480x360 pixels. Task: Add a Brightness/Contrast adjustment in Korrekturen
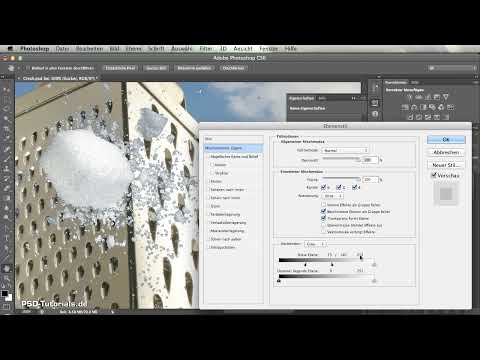[x=410, y=97]
